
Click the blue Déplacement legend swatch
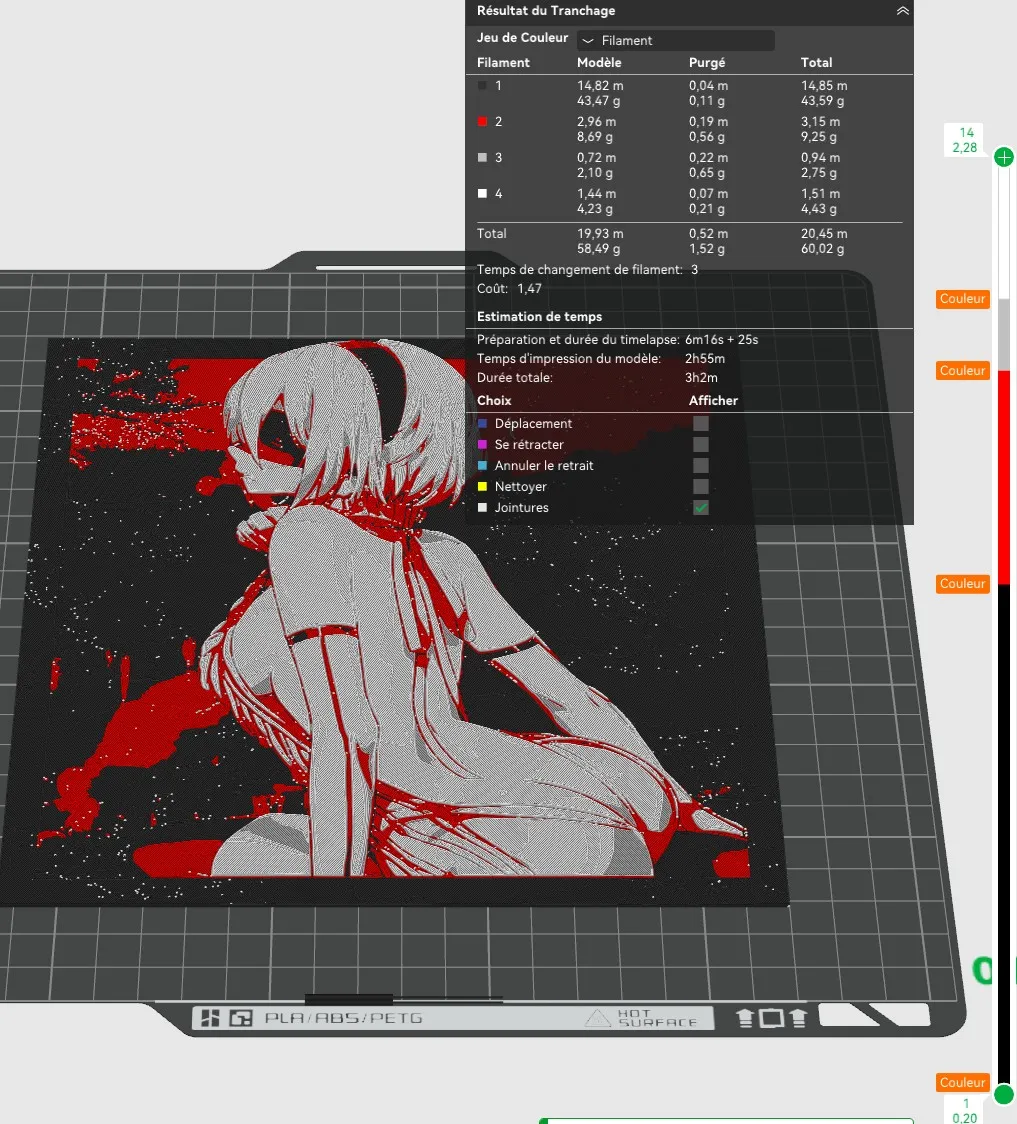coord(482,424)
